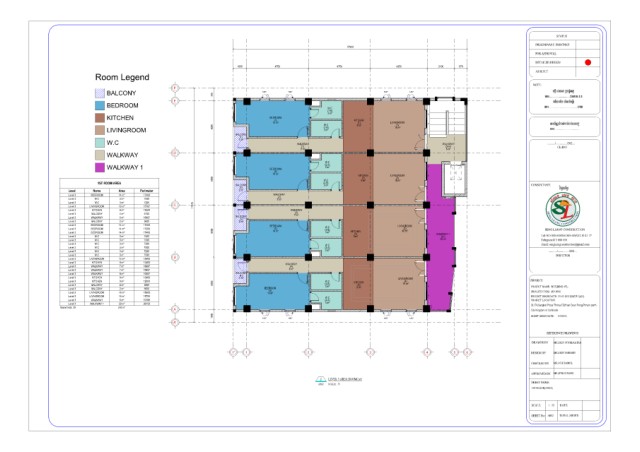Select the WALKWAY 1 text label in legend
The width and height of the screenshot is (640, 452).
tap(124, 167)
